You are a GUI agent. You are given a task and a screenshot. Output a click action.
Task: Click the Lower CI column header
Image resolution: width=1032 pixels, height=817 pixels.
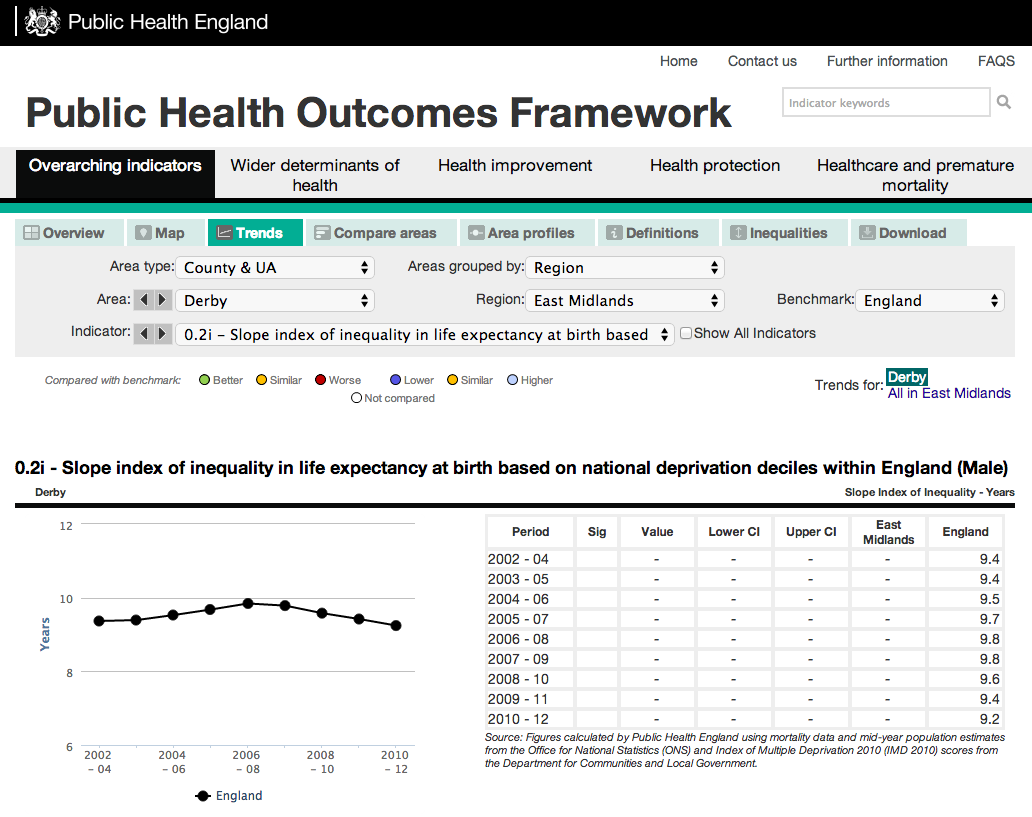pyautogui.click(x=734, y=532)
